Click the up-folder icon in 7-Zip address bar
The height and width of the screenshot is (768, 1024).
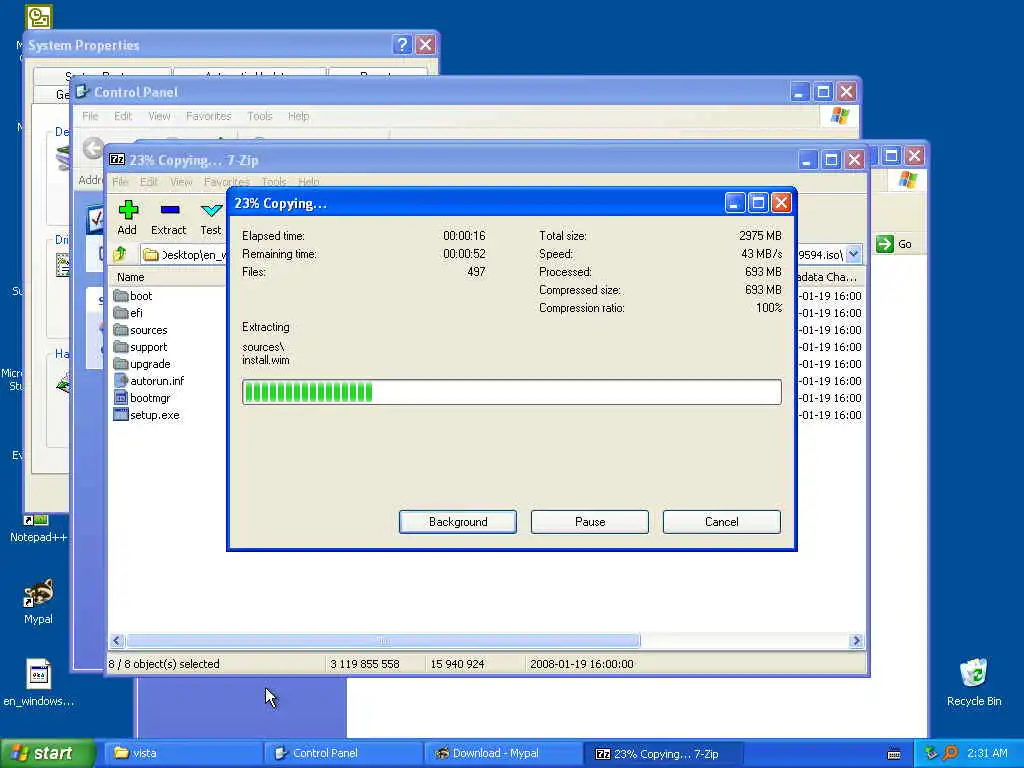coord(120,254)
